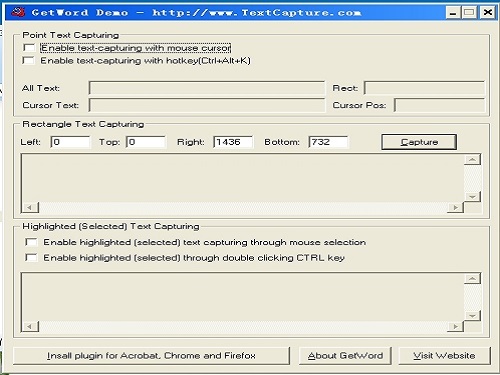The height and width of the screenshot is (375, 500).
Task: Install plugin for Acrobat, Chrome and Firefox
Action: (151, 356)
